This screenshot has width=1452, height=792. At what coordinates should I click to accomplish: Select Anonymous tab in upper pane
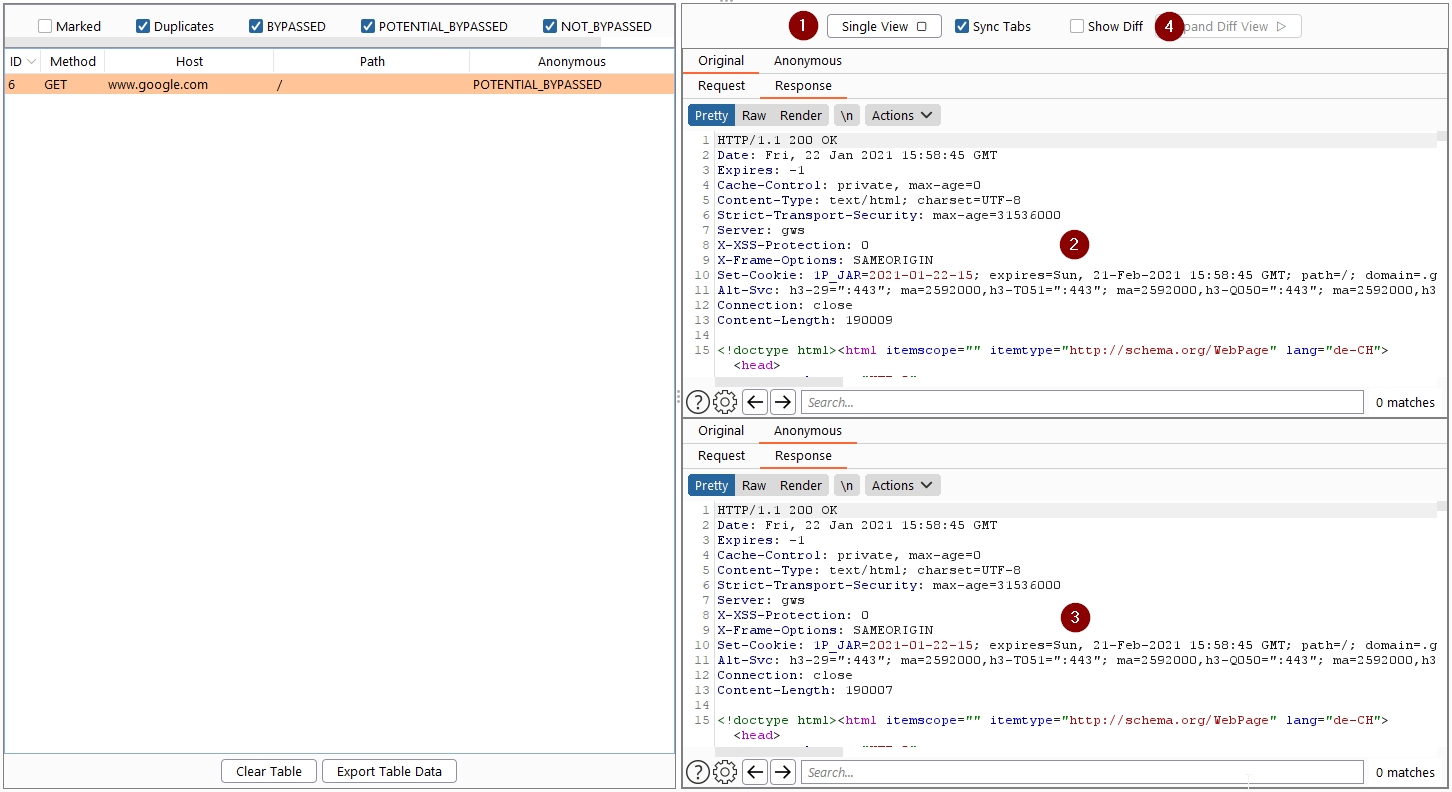click(x=808, y=61)
